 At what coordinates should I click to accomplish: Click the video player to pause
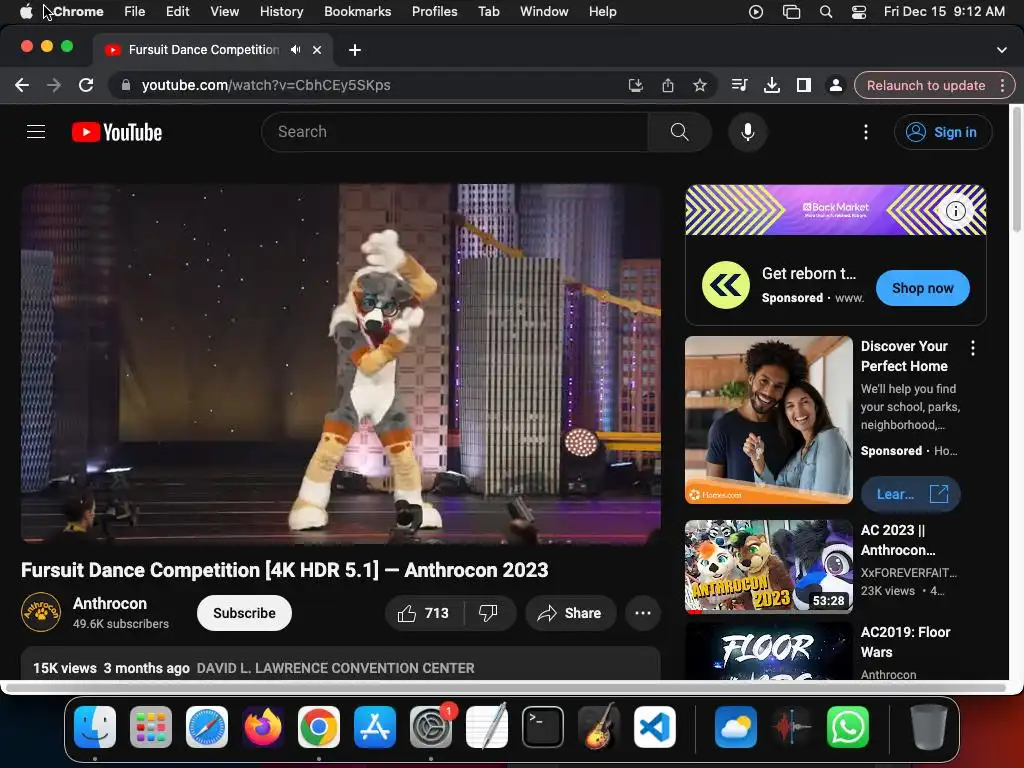click(341, 364)
